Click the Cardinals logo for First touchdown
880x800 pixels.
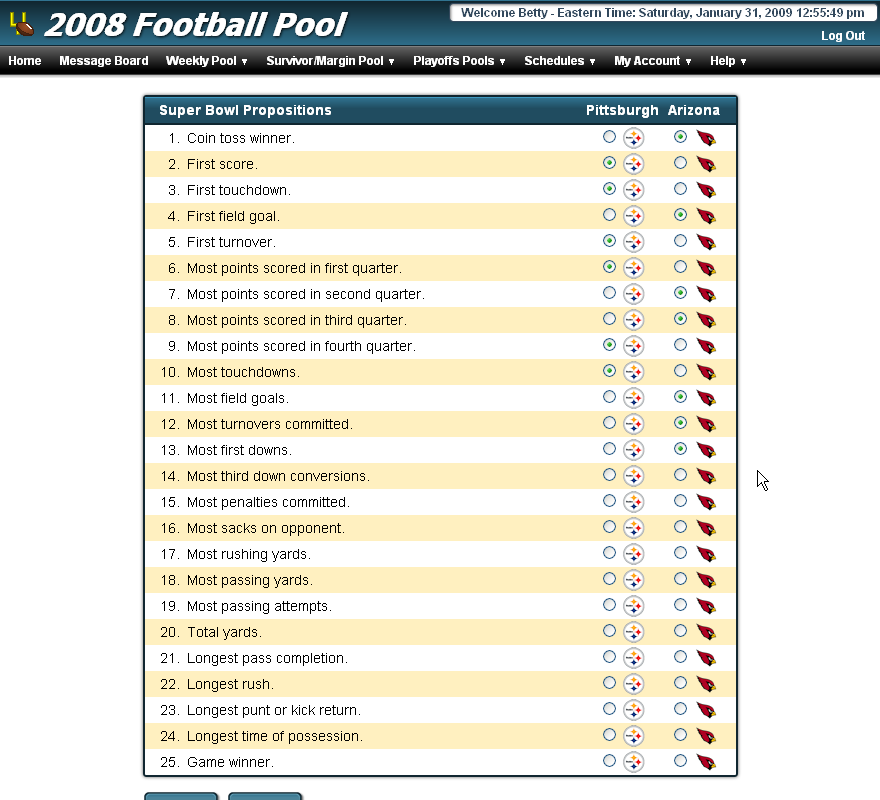tap(706, 190)
